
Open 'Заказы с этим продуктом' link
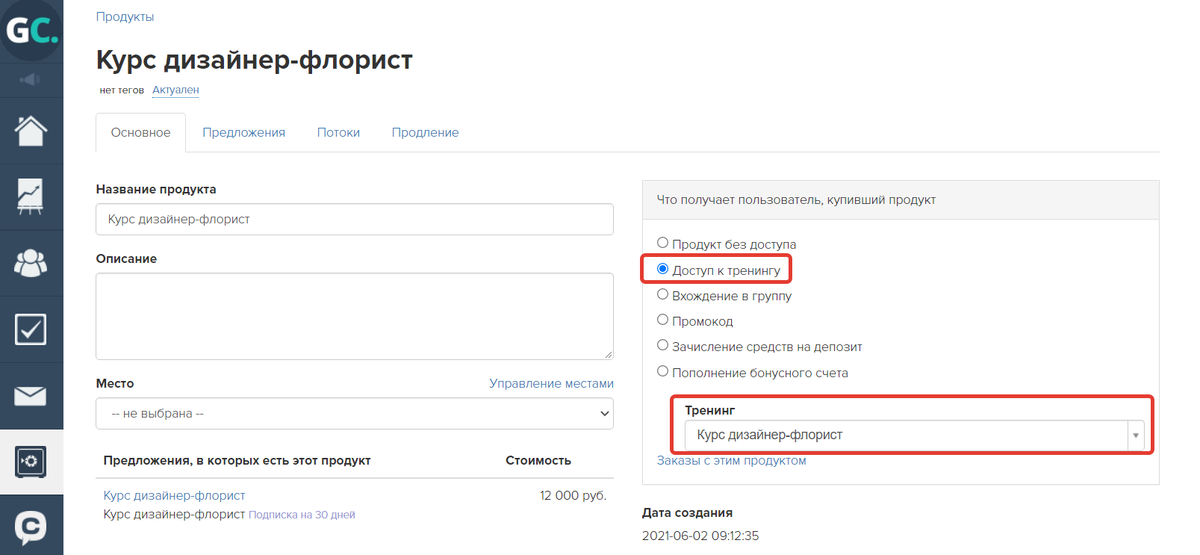tap(731, 461)
